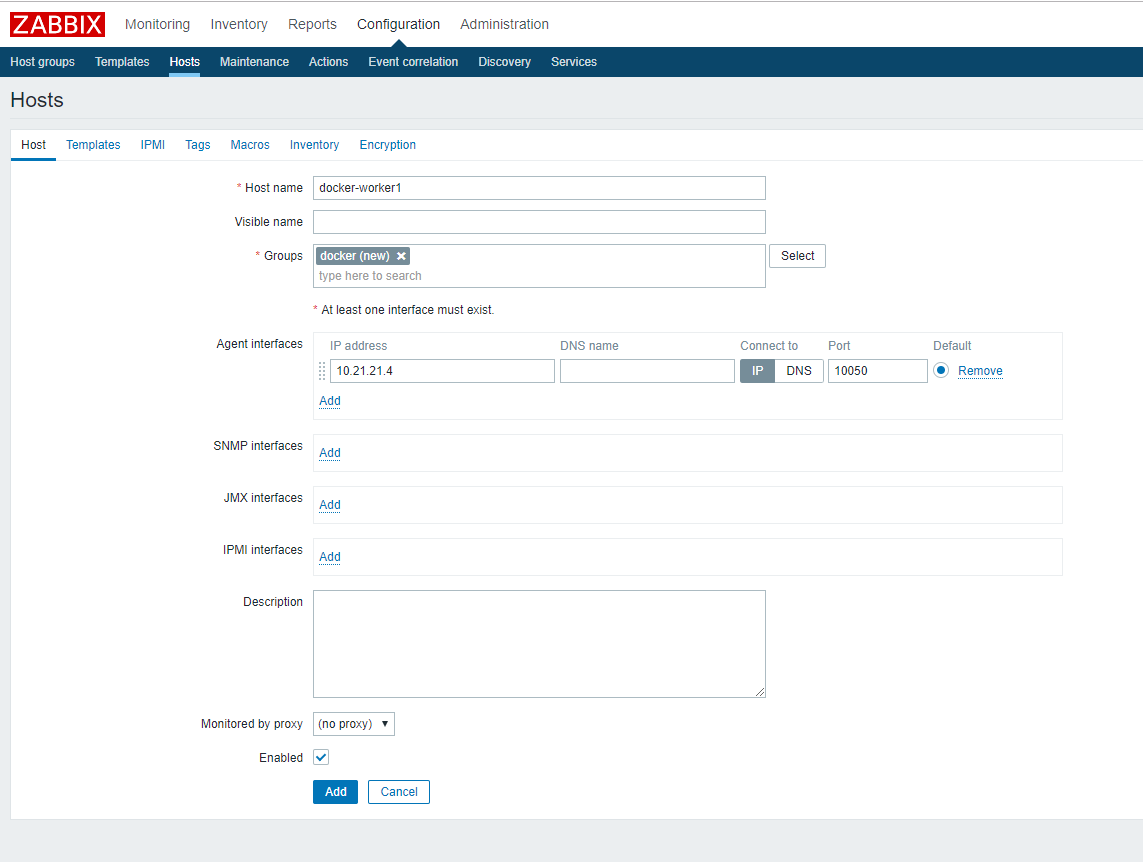Cancel the host creation
1143x862 pixels.
pyautogui.click(x=398, y=791)
